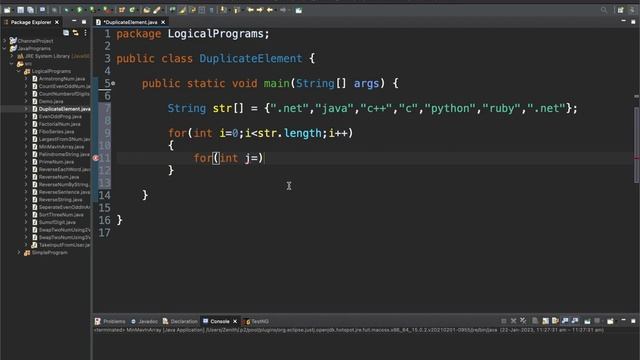Click the magnifier Quick Access search icon

604,10
